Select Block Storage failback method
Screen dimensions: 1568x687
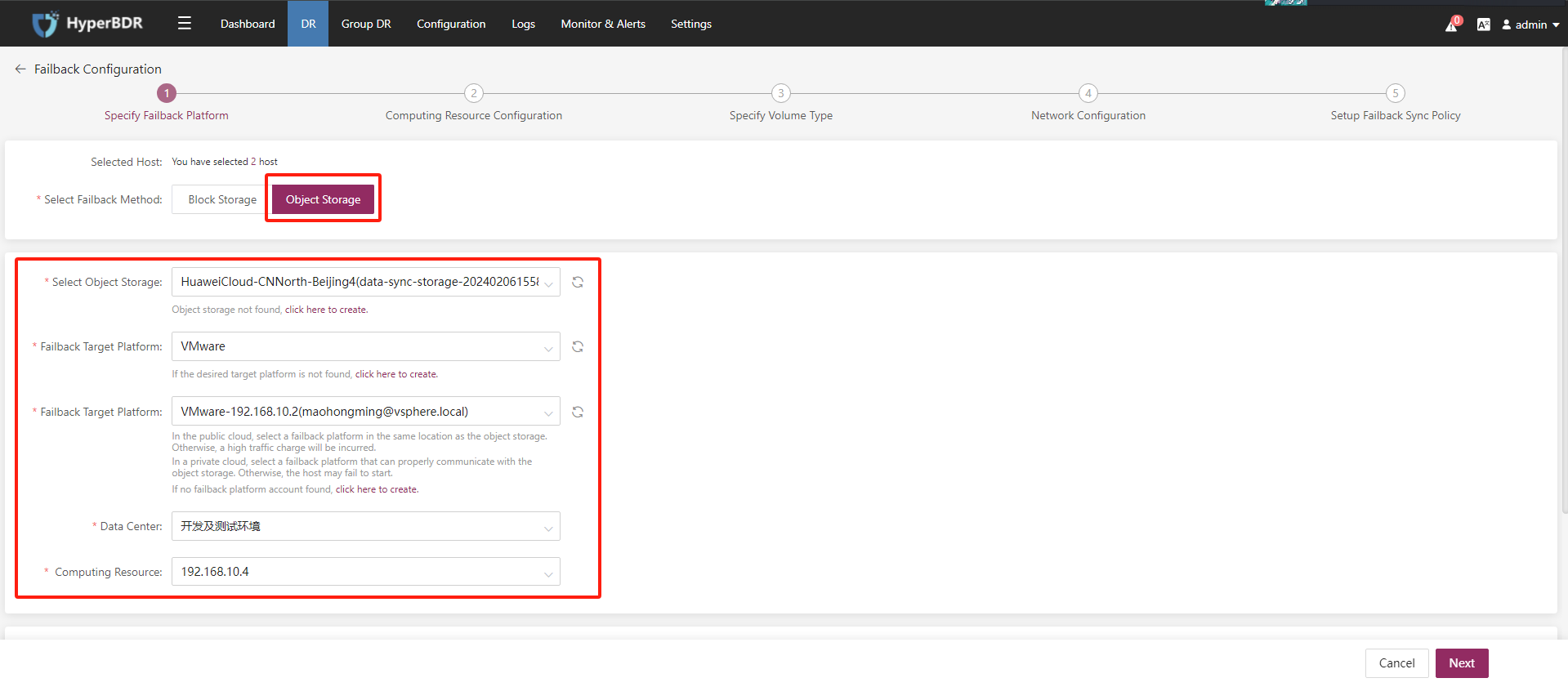click(222, 199)
